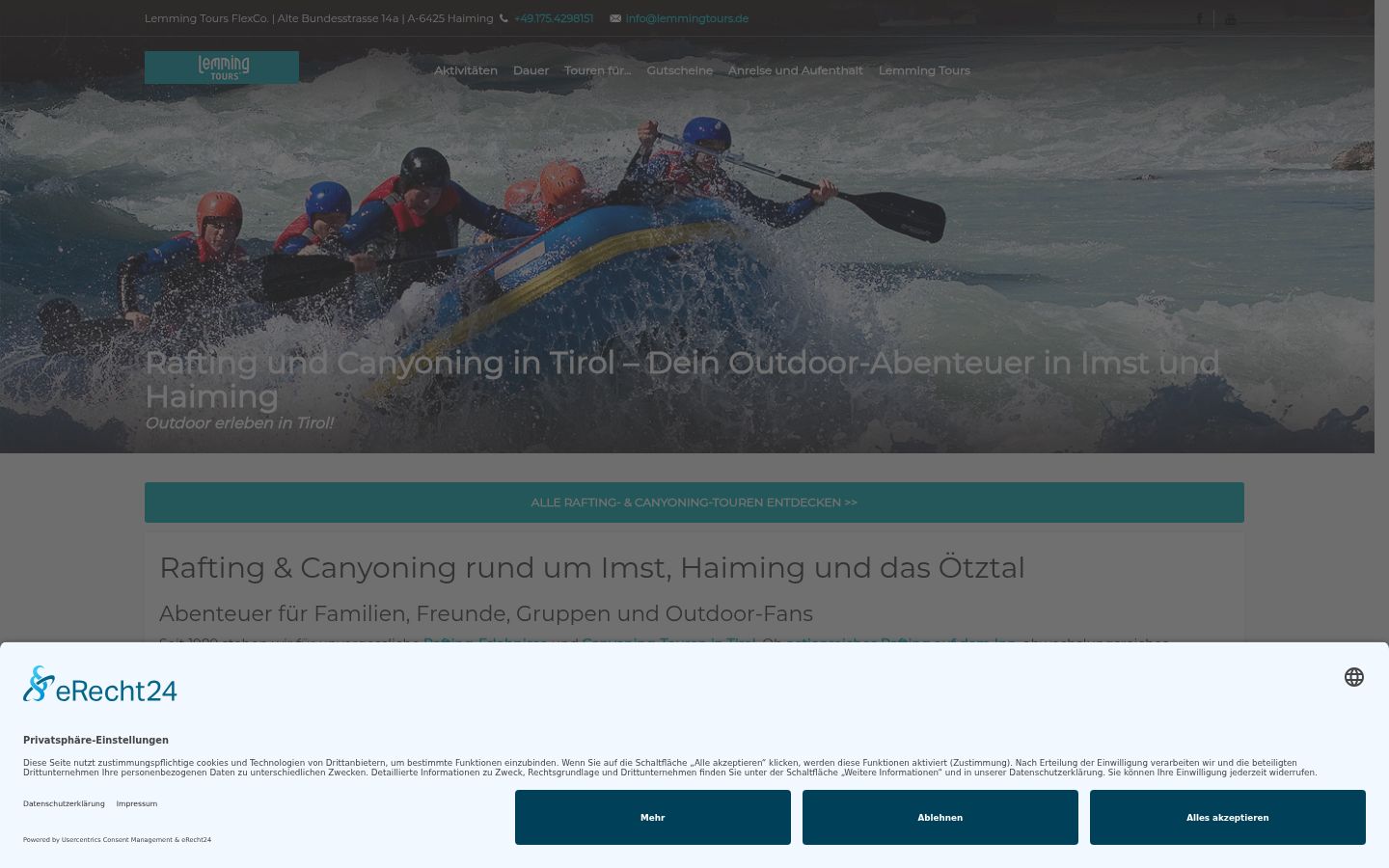Open the YouTube social icon
Screen dimensions: 1389x868
pyautogui.click(x=1230, y=18)
